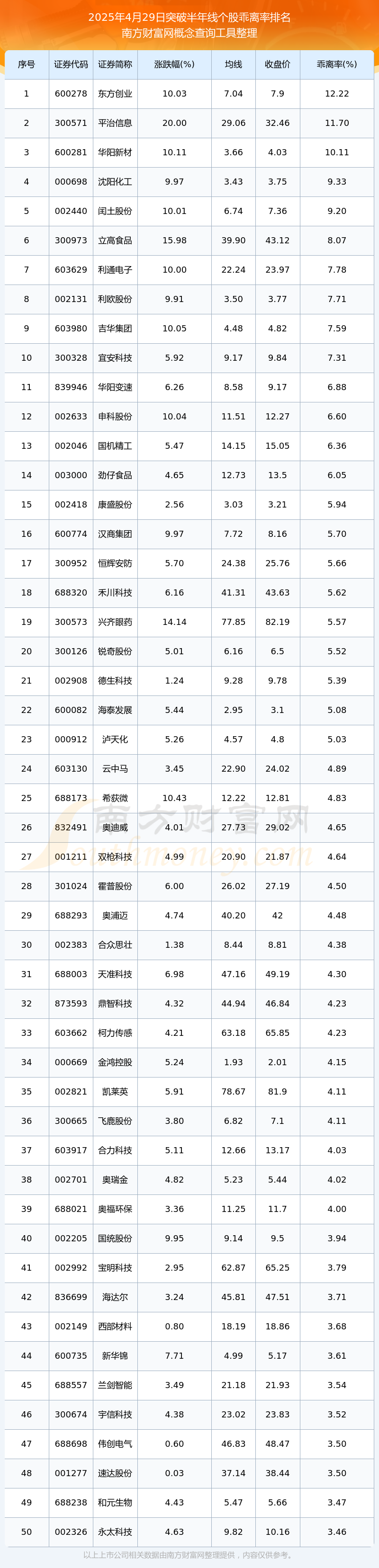Screen dimensions: 379x1568
Task: Select stock code 002046
Action: tap(71, 446)
